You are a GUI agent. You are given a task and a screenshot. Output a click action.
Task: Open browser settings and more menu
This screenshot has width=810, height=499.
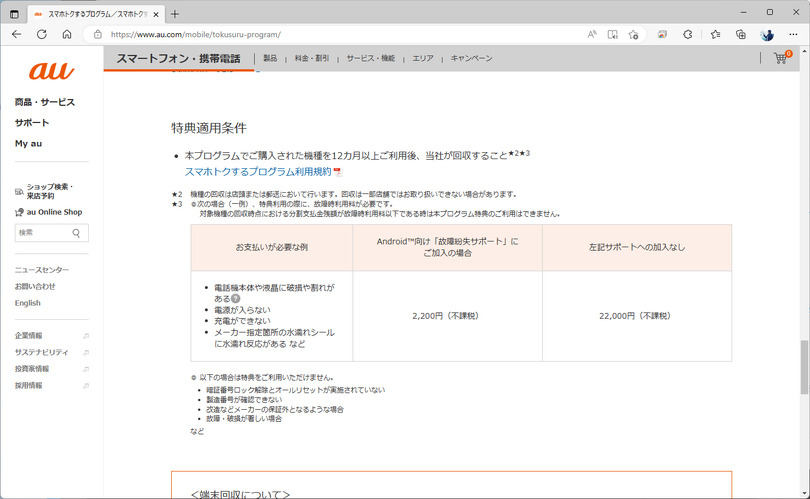[793, 35]
